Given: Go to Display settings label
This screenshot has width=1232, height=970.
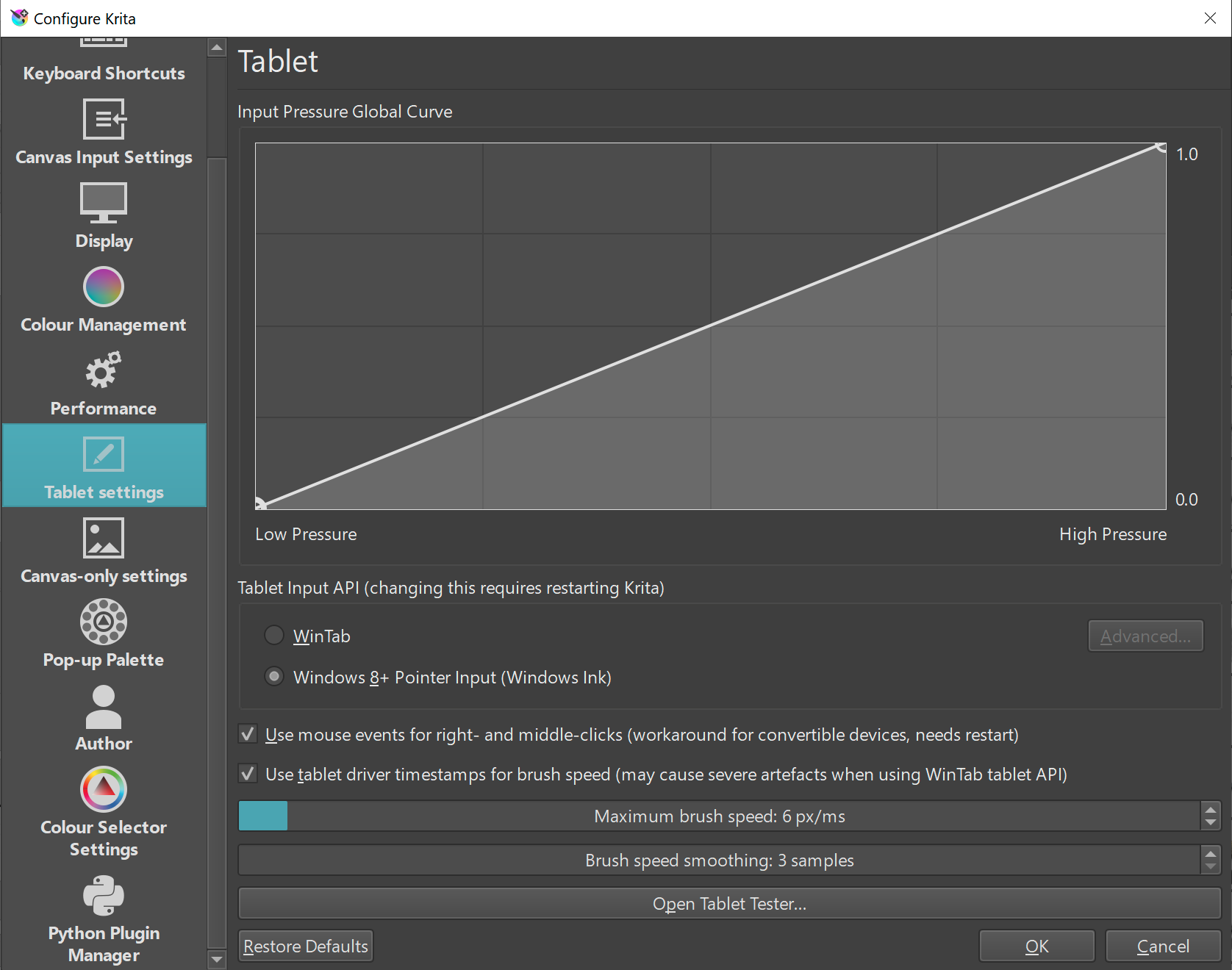Looking at the screenshot, I should tap(104, 241).
